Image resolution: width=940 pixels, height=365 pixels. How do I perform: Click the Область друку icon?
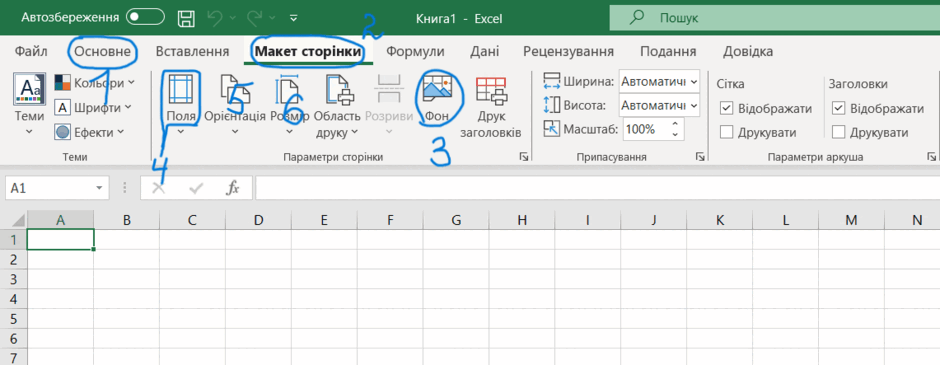point(341,91)
